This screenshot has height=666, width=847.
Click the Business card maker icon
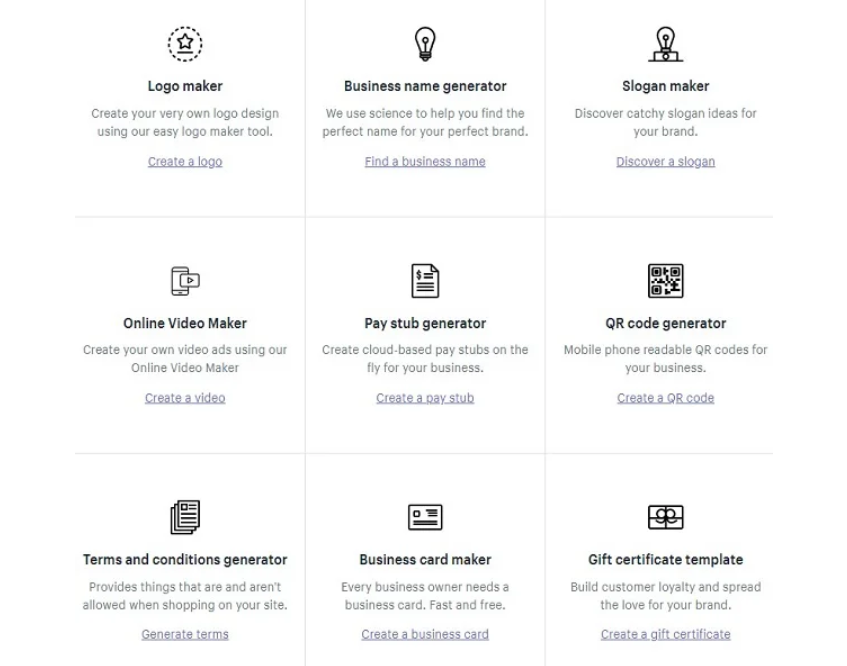point(425,517)
